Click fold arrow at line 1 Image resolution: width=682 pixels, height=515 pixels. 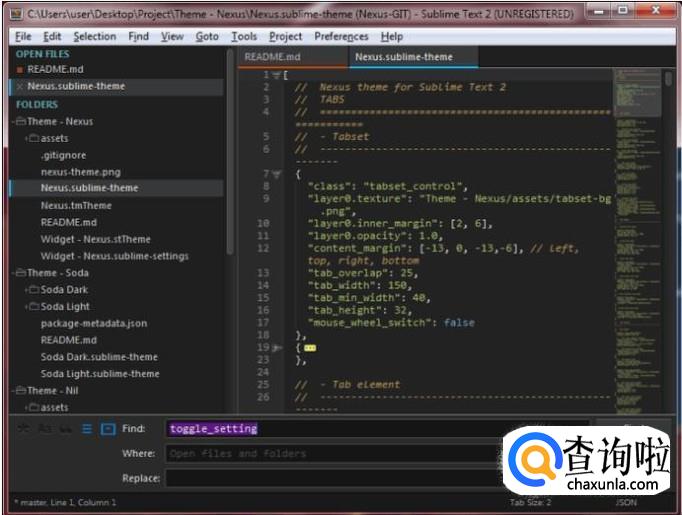[x=277, y=75]
